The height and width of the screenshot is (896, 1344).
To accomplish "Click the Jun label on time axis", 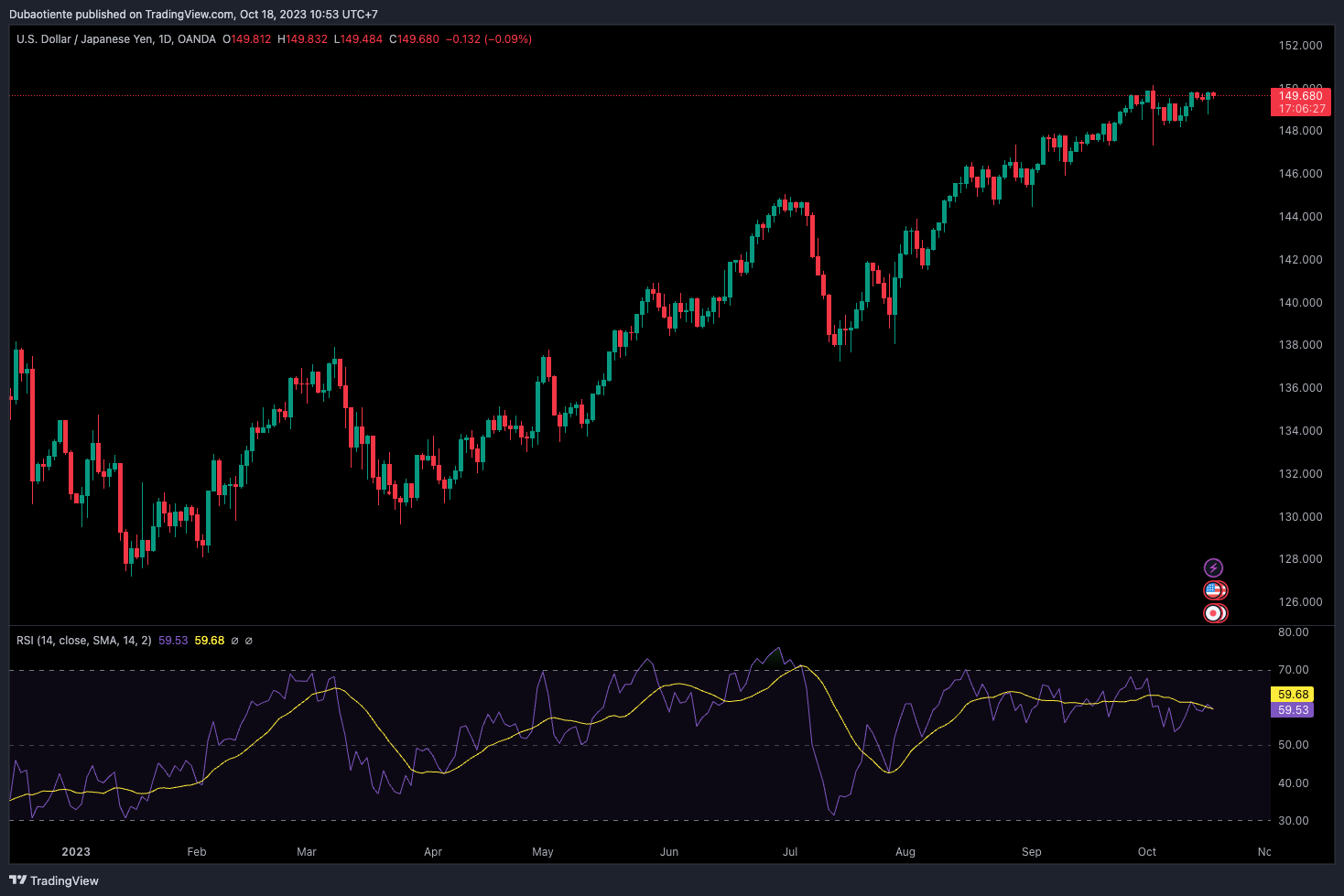I will 669,852.
